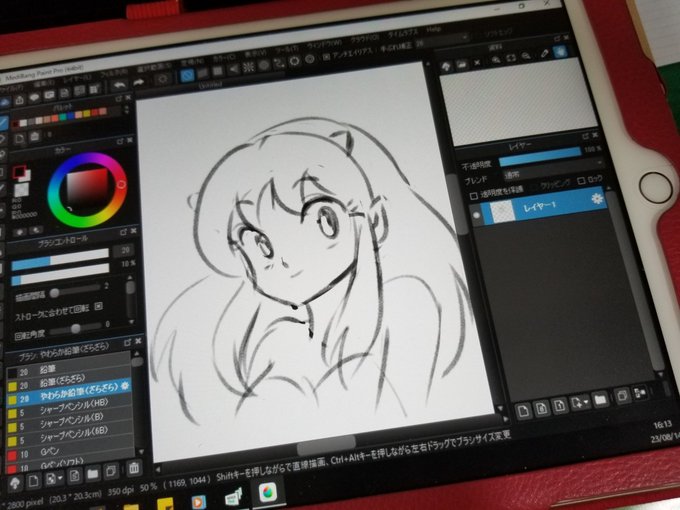Open the ブレンド mode dropdown
The width and height of the screenshot is (680, 510).
point(552,170)
